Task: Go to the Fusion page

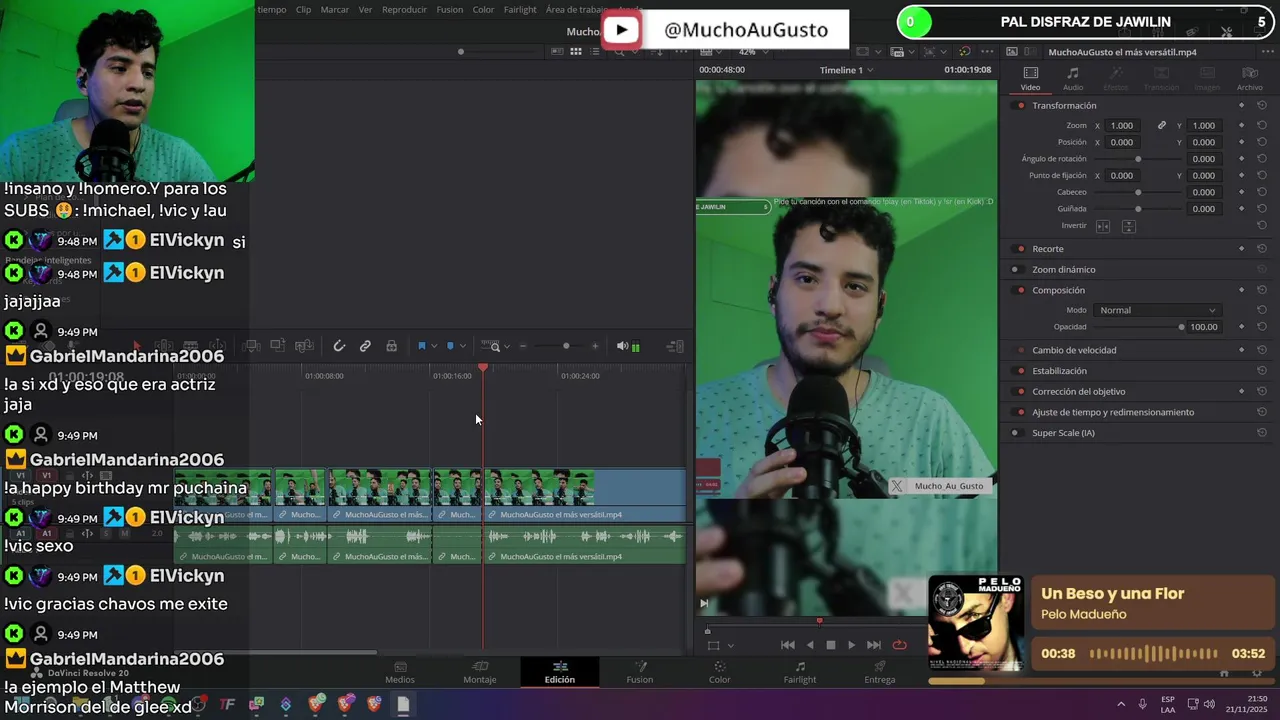Action: [x=640, y=672]
